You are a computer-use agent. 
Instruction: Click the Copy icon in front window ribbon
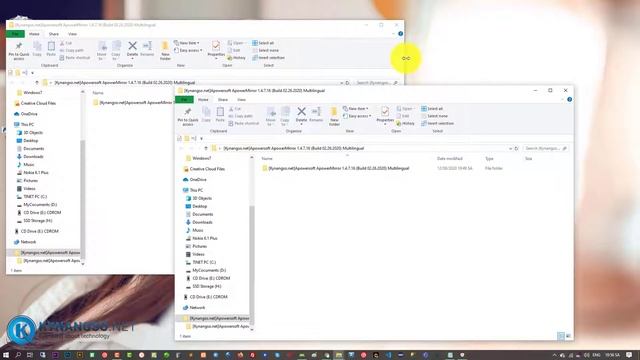click(207, 115)
